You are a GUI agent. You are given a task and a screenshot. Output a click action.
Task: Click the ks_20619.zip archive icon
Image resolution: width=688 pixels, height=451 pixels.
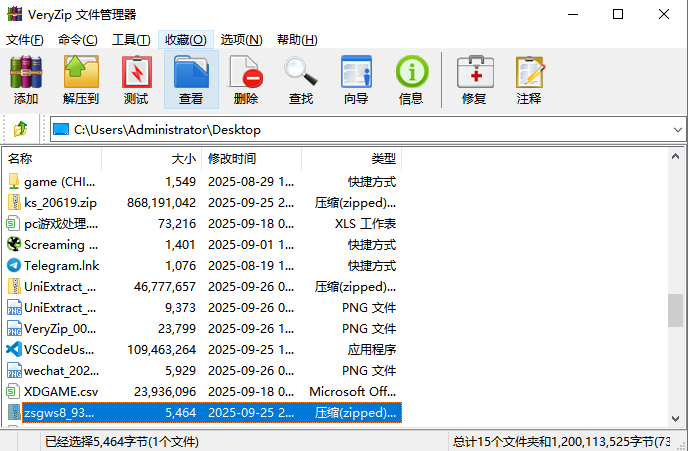[14, 203]
